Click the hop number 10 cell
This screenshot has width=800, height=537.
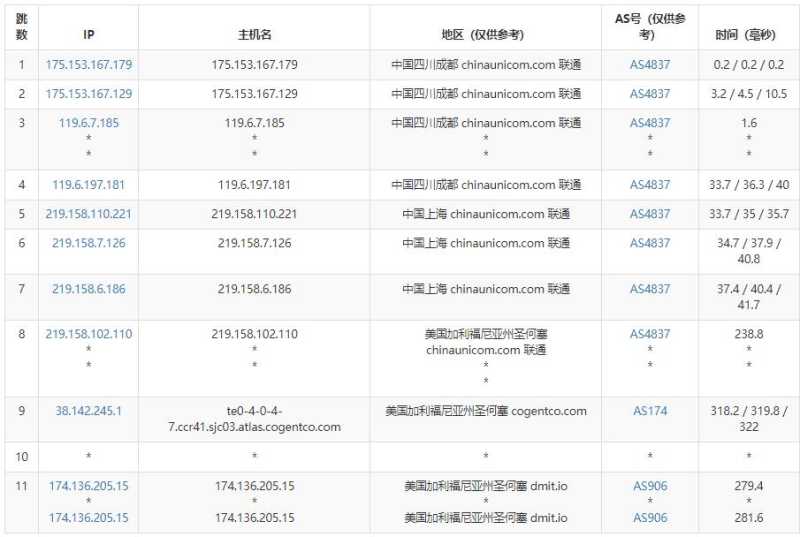pos(21,456)
